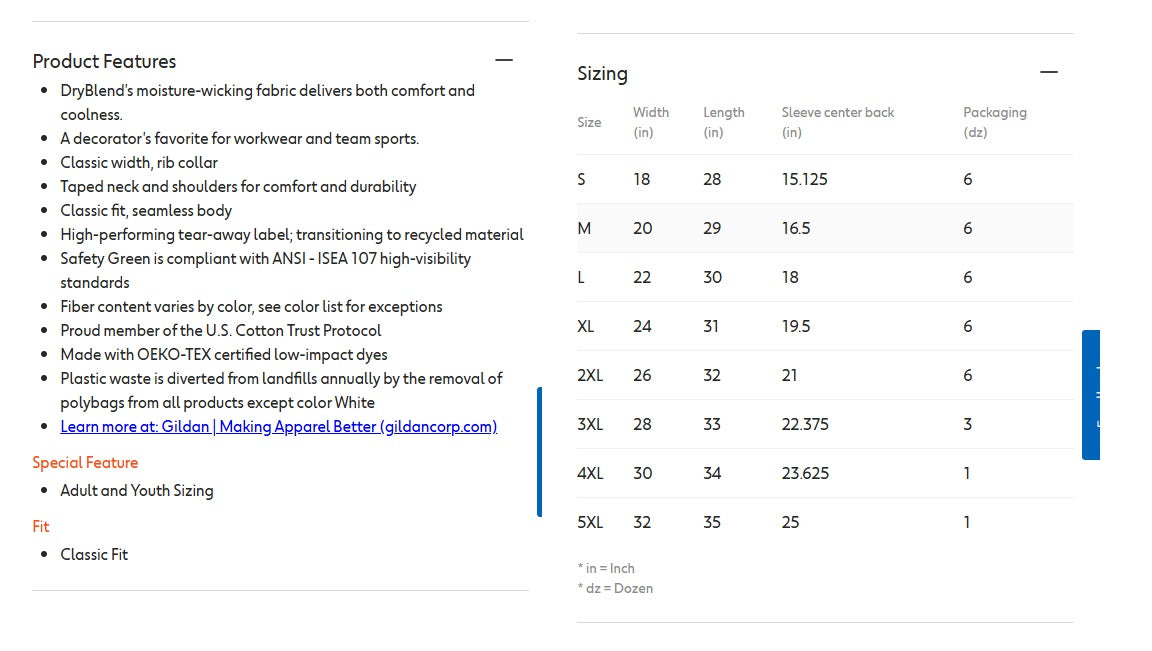The image size is (1152, 651).
Task: Click the Sleeve center back column header
Action: coord(837,122)
